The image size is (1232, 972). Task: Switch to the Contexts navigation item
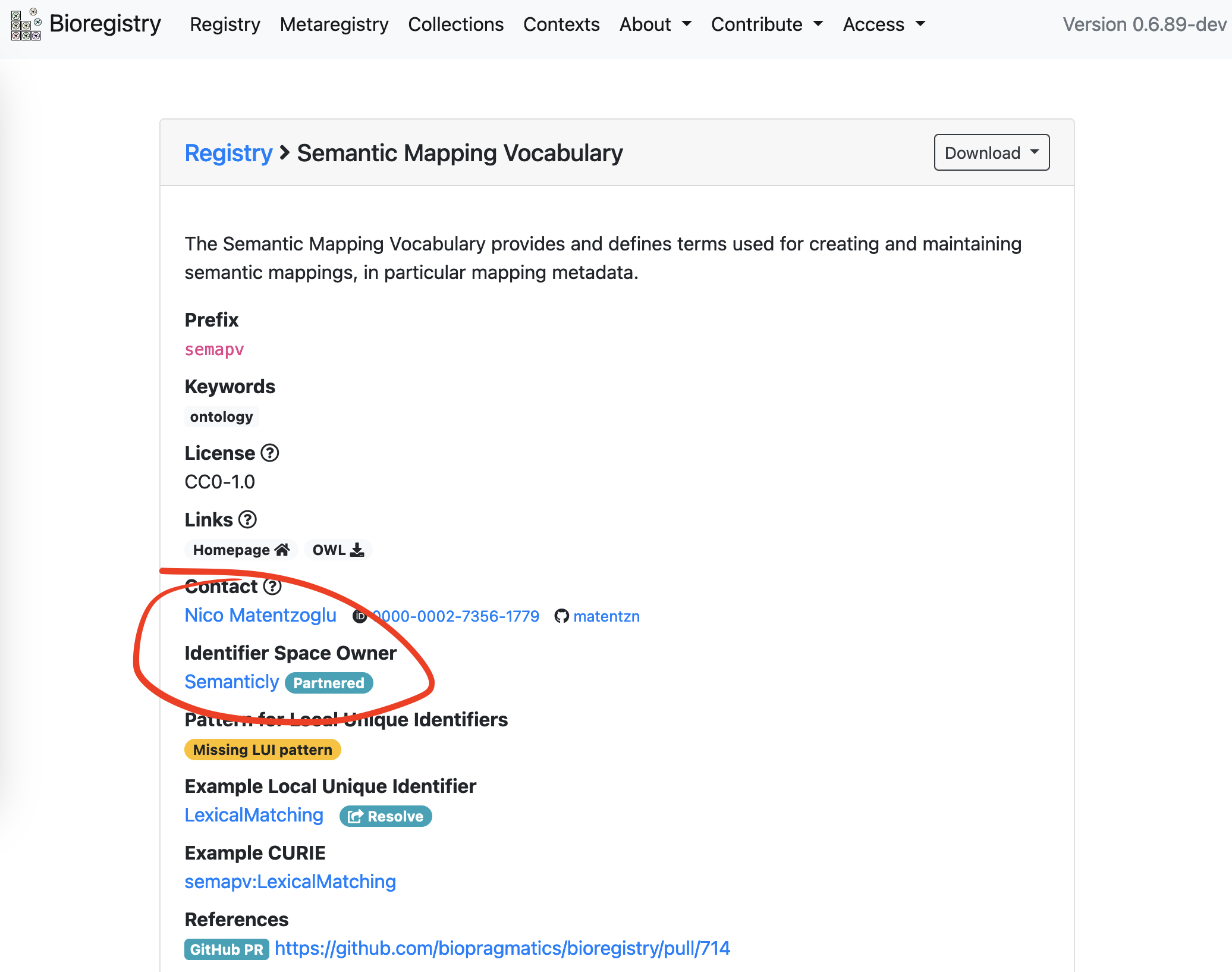(561, 24)
